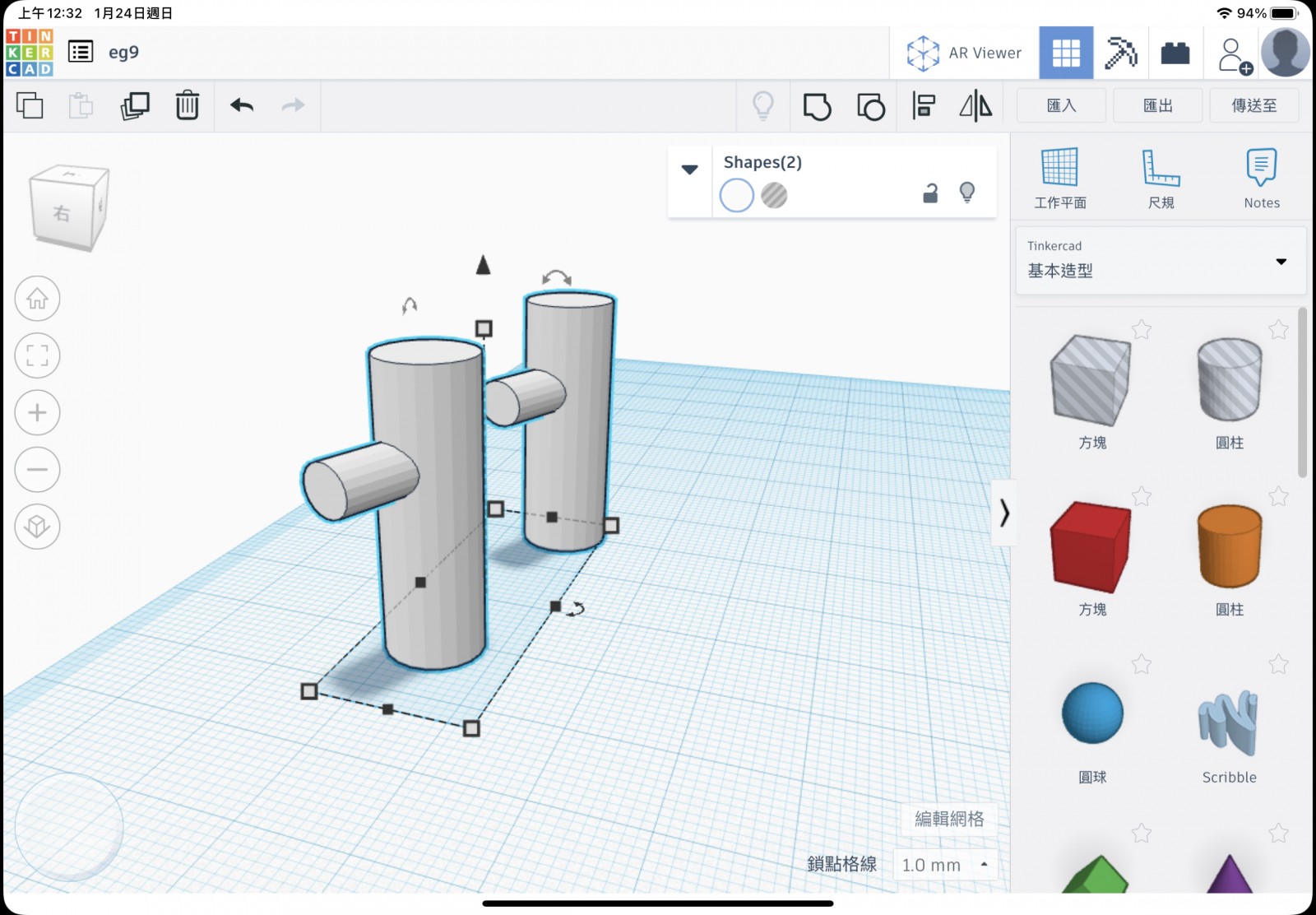Switch to Blocks pickaxe mode
Viewport: 1316px width, 915px height.
[1120, 53]
